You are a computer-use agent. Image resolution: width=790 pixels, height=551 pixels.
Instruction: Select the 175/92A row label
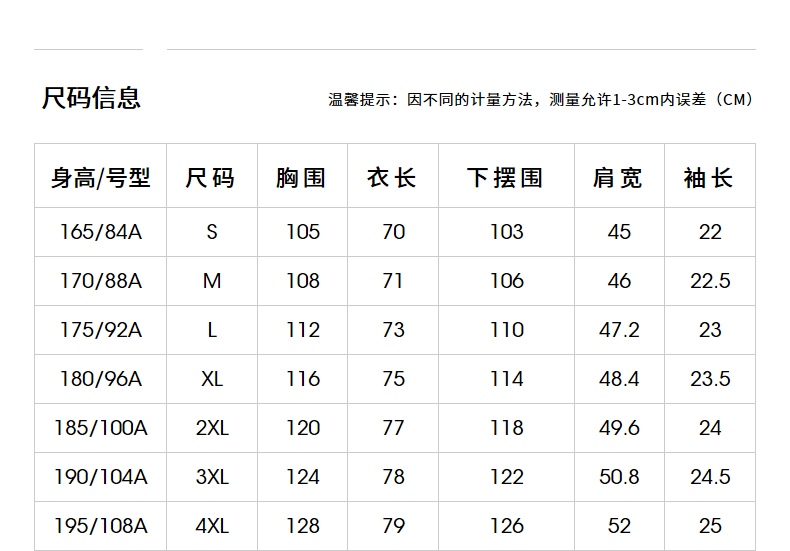click(x=101, y=330)
